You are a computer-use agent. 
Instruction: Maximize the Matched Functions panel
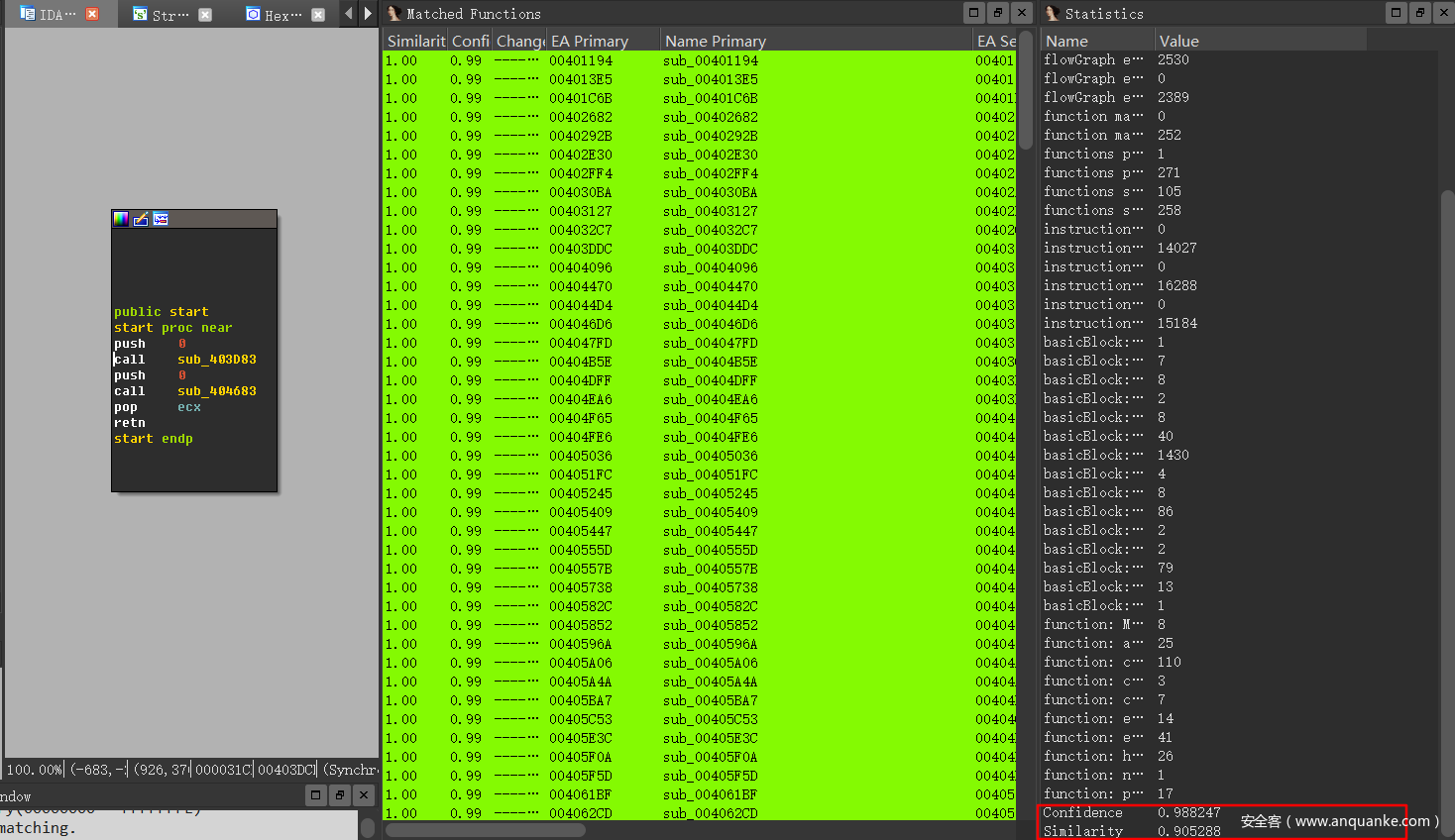(974, 13)
